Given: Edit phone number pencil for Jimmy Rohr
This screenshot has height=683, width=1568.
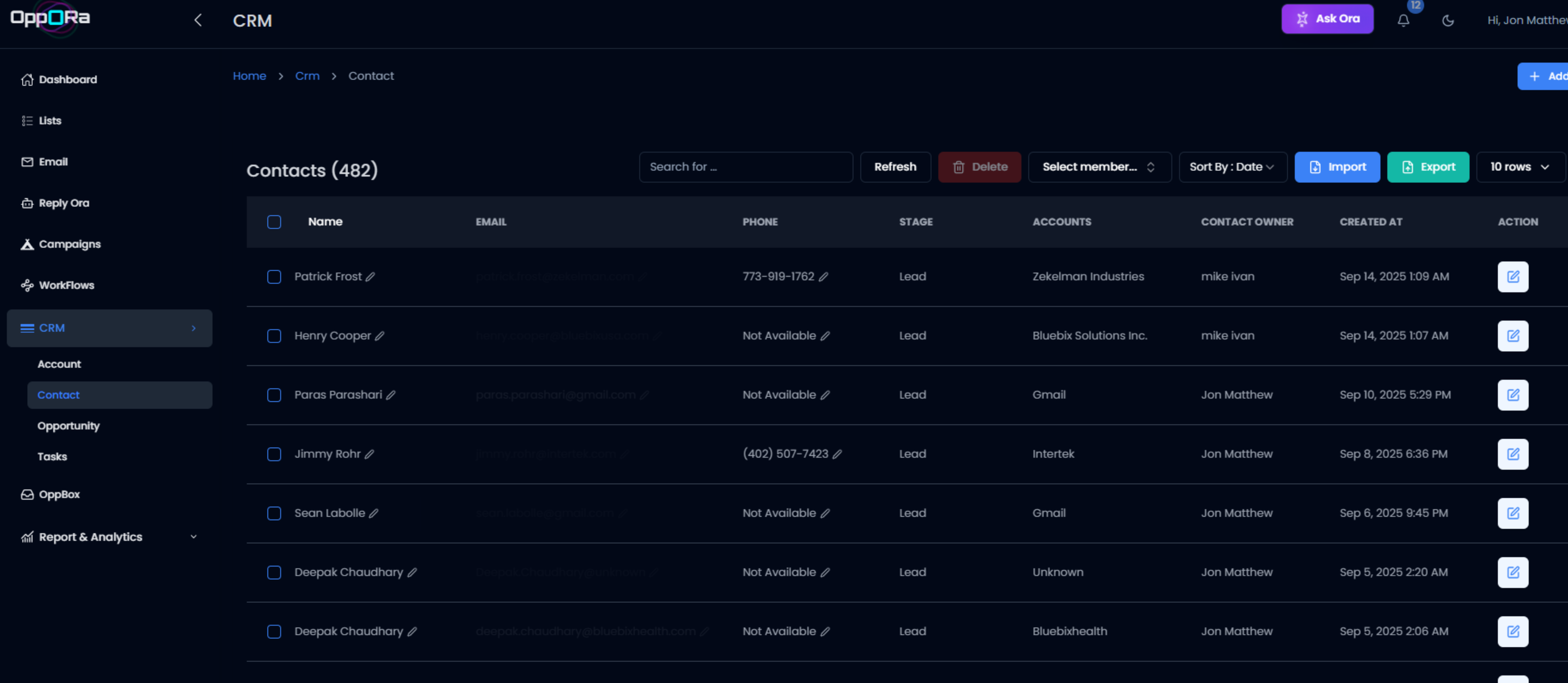Looking at the screenshot, I should pyautogui.click(x=837, y=454).
